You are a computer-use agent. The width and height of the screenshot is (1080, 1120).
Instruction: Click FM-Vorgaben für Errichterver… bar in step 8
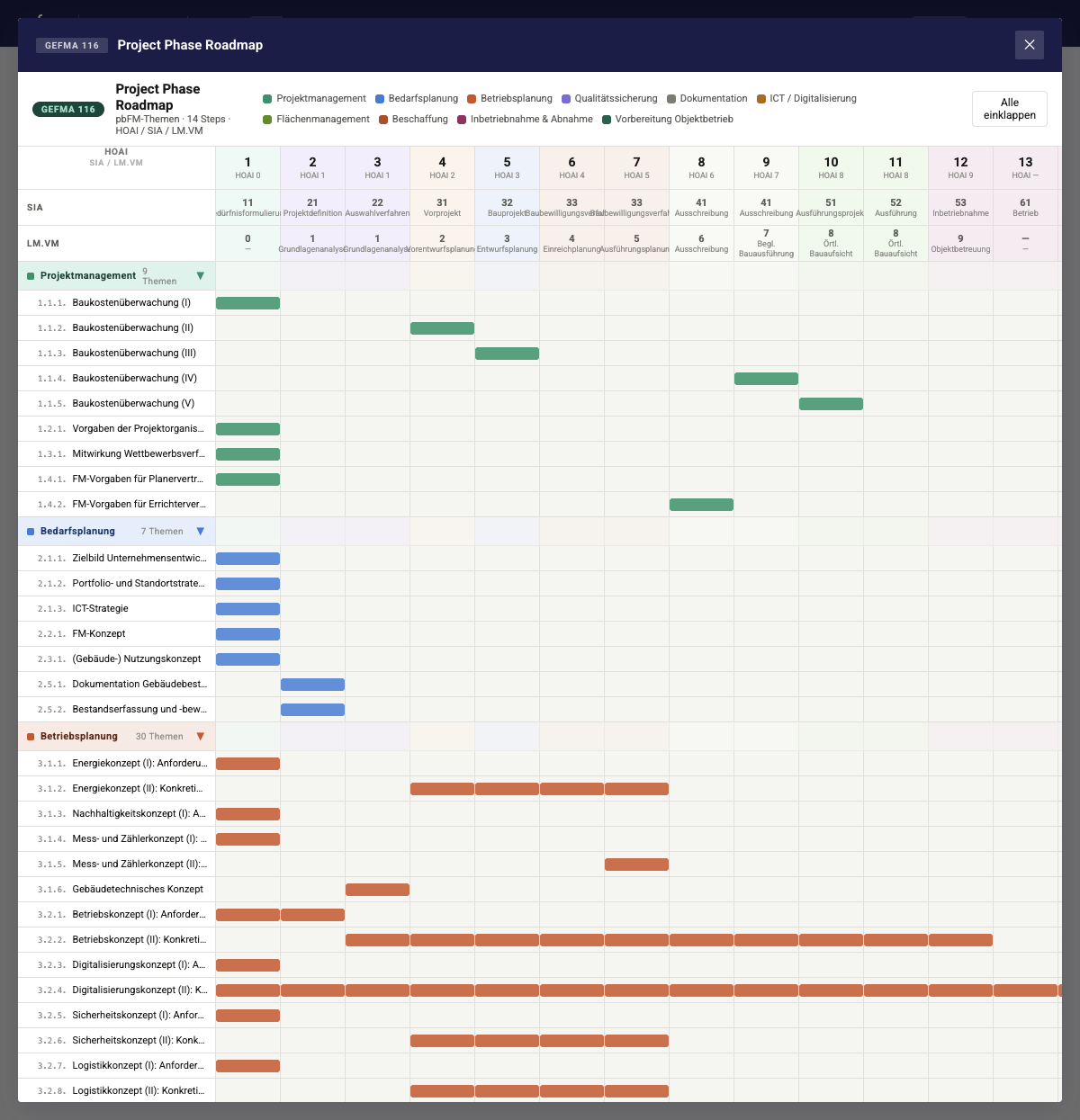pos(701,505)
